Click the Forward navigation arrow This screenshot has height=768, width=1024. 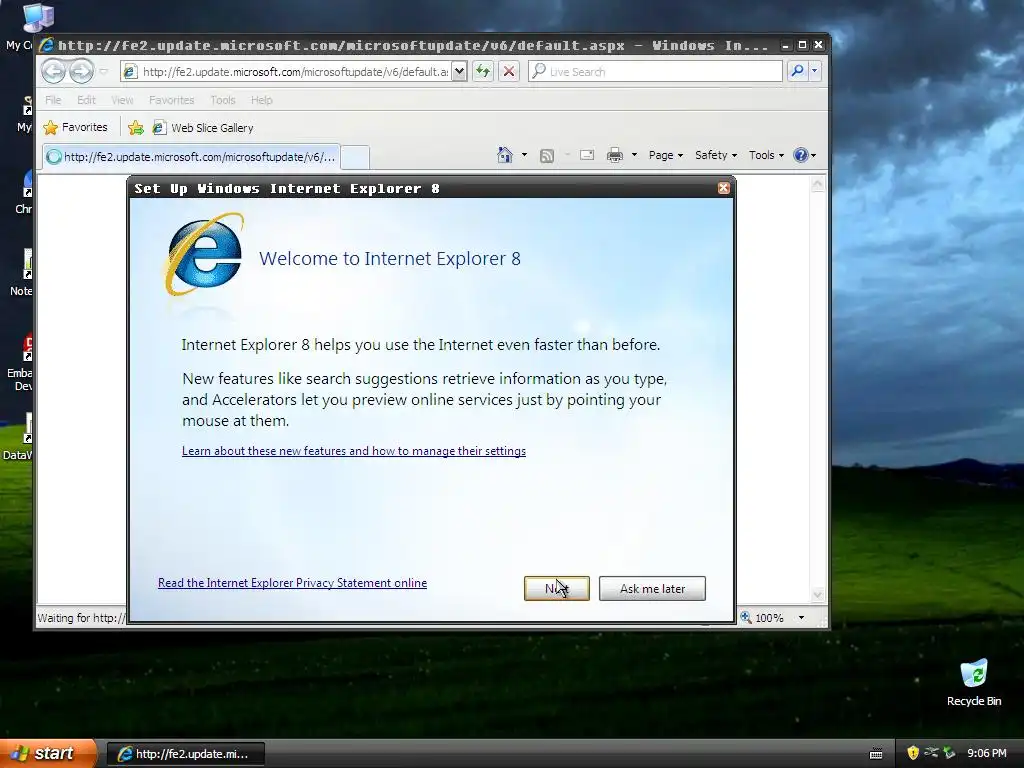tap(82, 71)
